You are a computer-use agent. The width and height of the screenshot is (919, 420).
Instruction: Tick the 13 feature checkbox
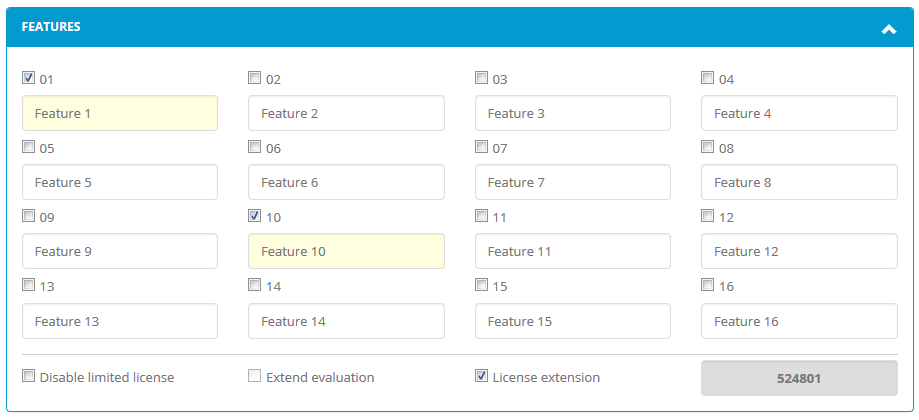[x=28, y=285]
